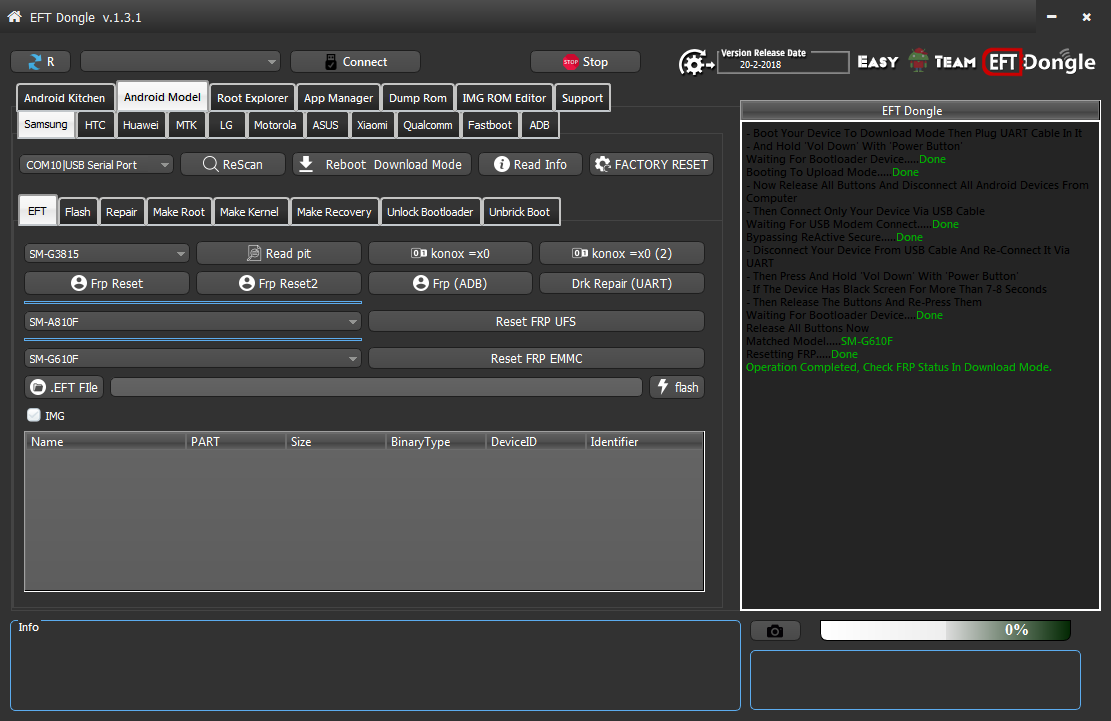Toggle the IMG checkbox

[x=33, y=415]
